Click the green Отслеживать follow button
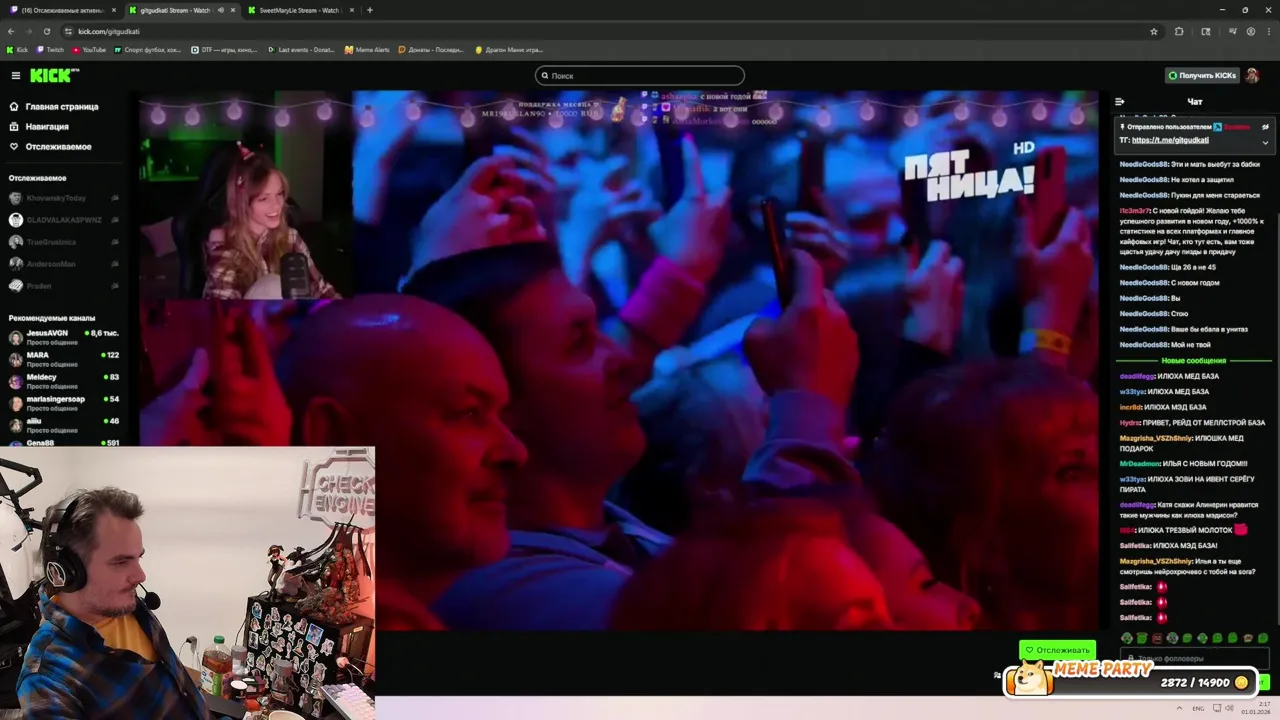 pos(1057,650)
